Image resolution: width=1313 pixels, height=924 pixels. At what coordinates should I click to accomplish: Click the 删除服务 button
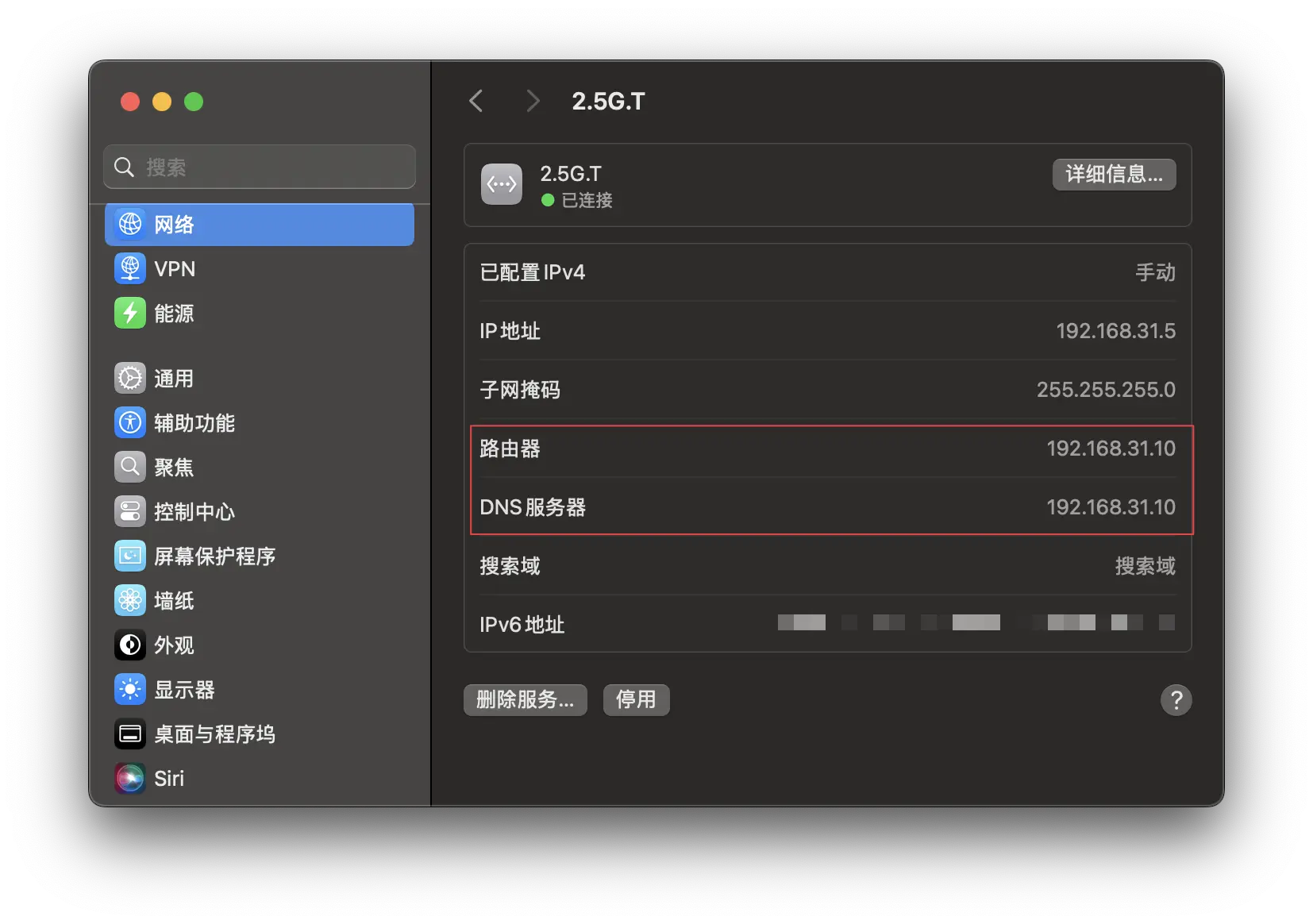[525, 700]
